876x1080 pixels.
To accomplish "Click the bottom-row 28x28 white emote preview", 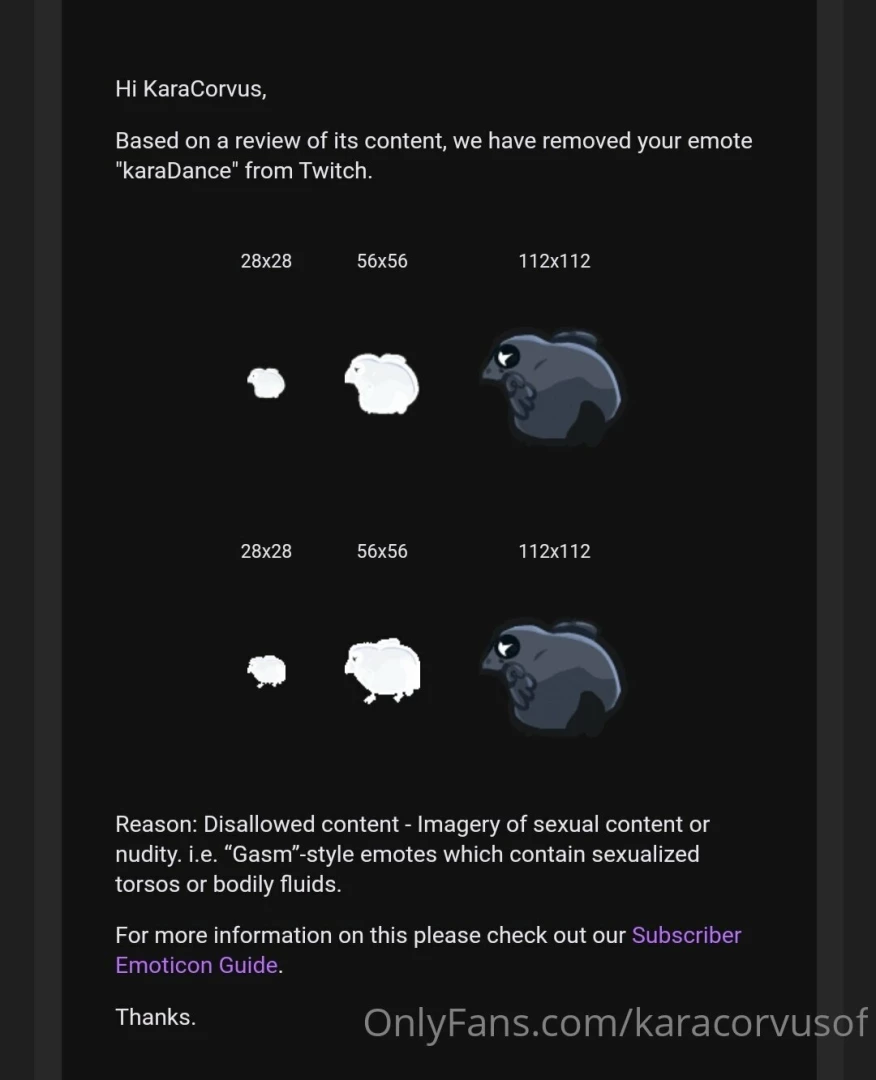I will pos(266,671).
